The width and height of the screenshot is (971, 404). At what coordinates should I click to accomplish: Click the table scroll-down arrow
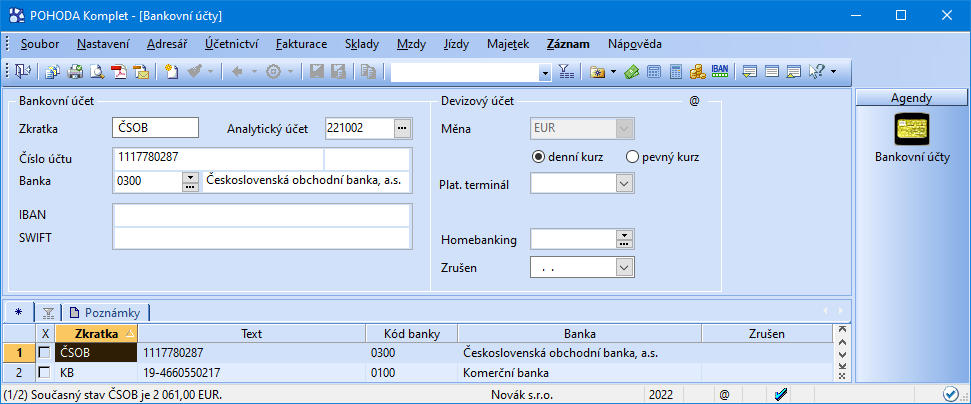pyautogui.click(x=841, y=354)
